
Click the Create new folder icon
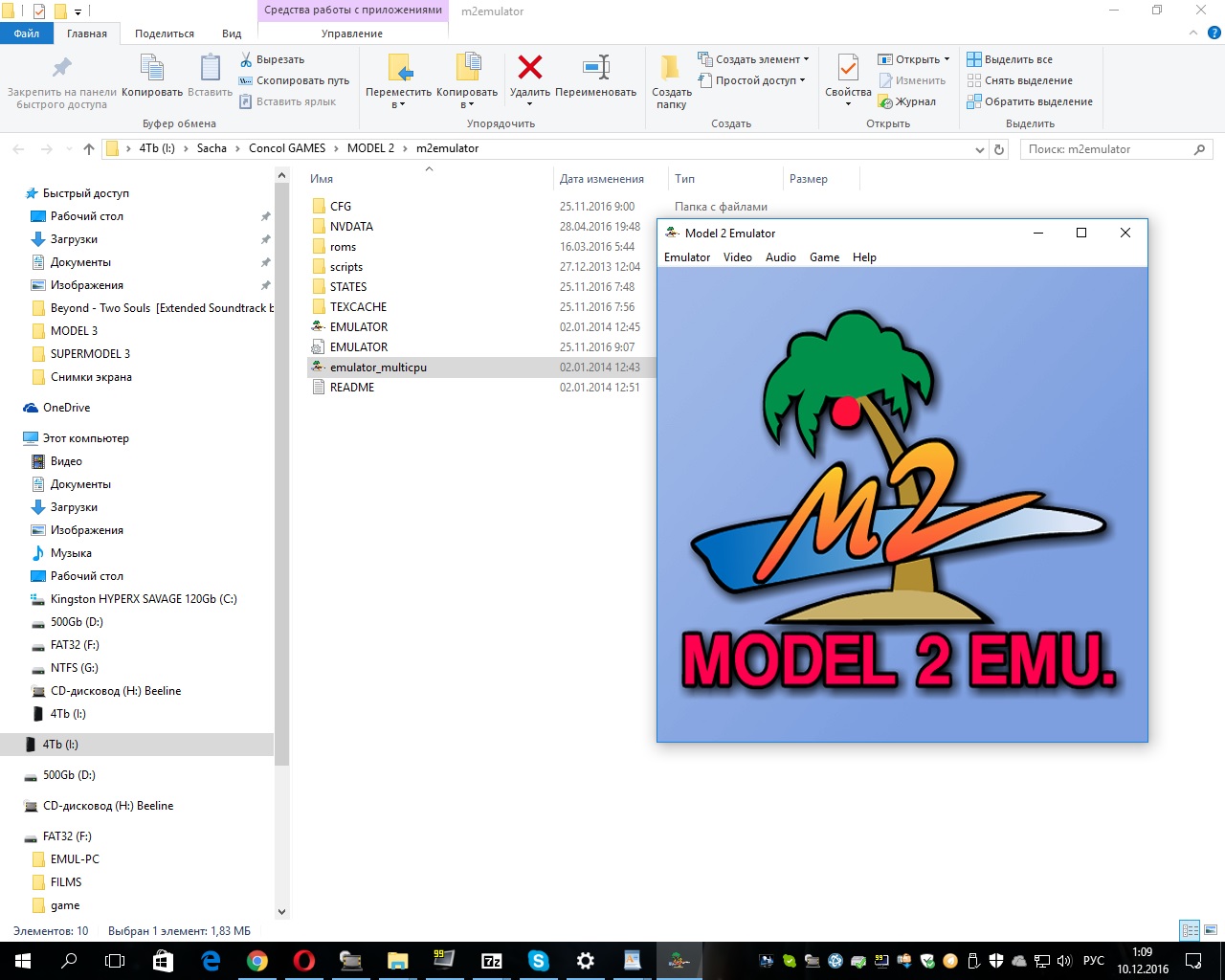[671, 69]
